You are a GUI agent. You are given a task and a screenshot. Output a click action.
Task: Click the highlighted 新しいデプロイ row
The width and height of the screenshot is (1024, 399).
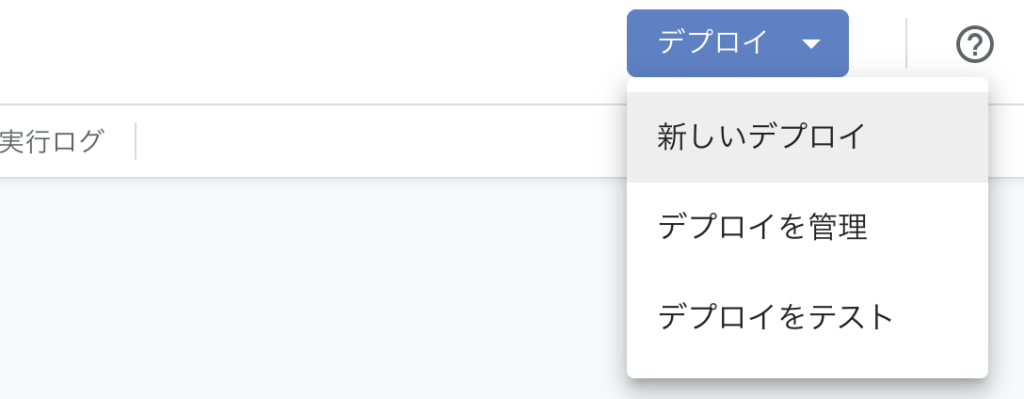click(807, 137)
